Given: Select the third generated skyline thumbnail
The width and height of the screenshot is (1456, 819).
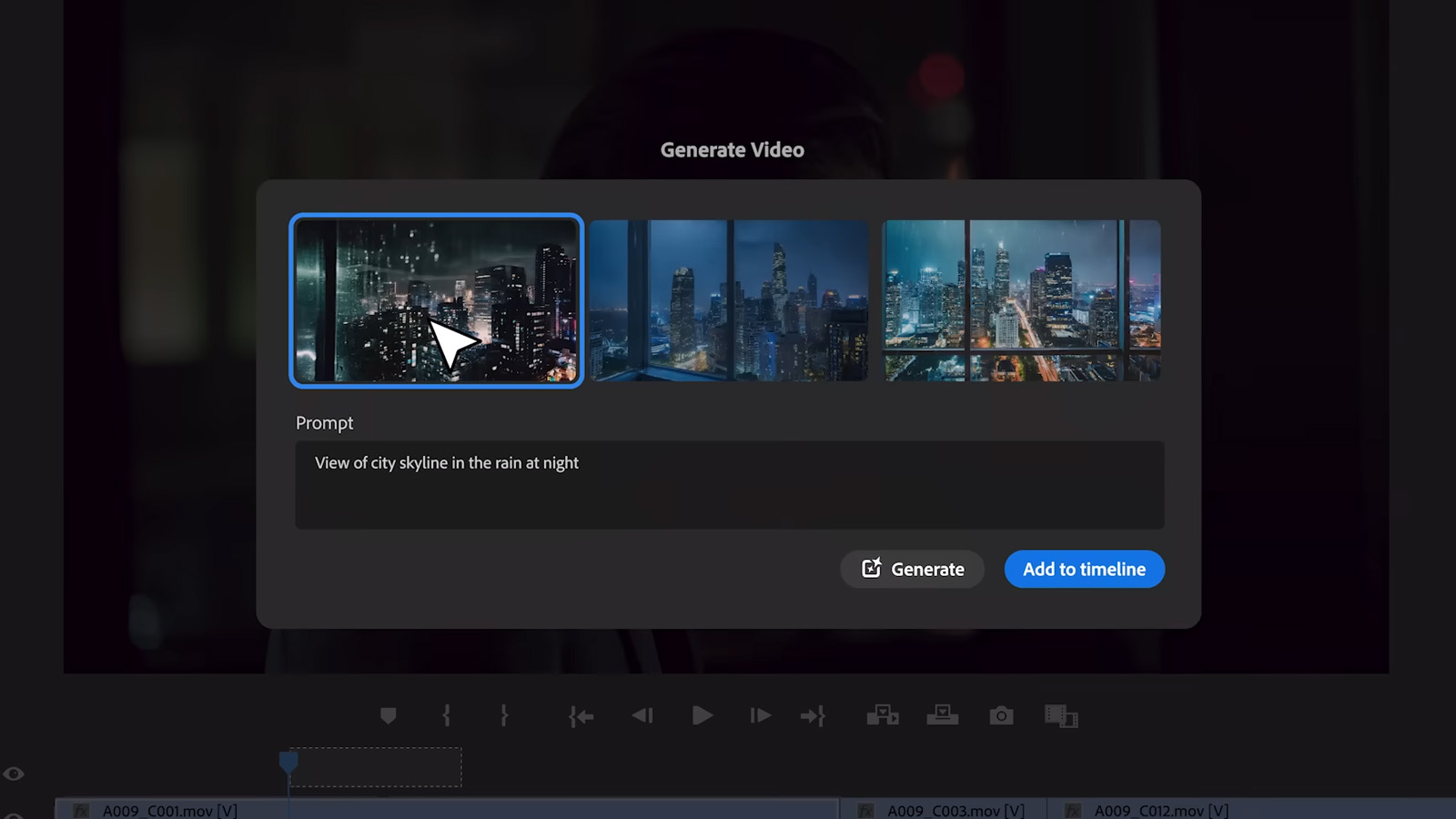Looking at the screenshot, I should [x=1022, y=300].
